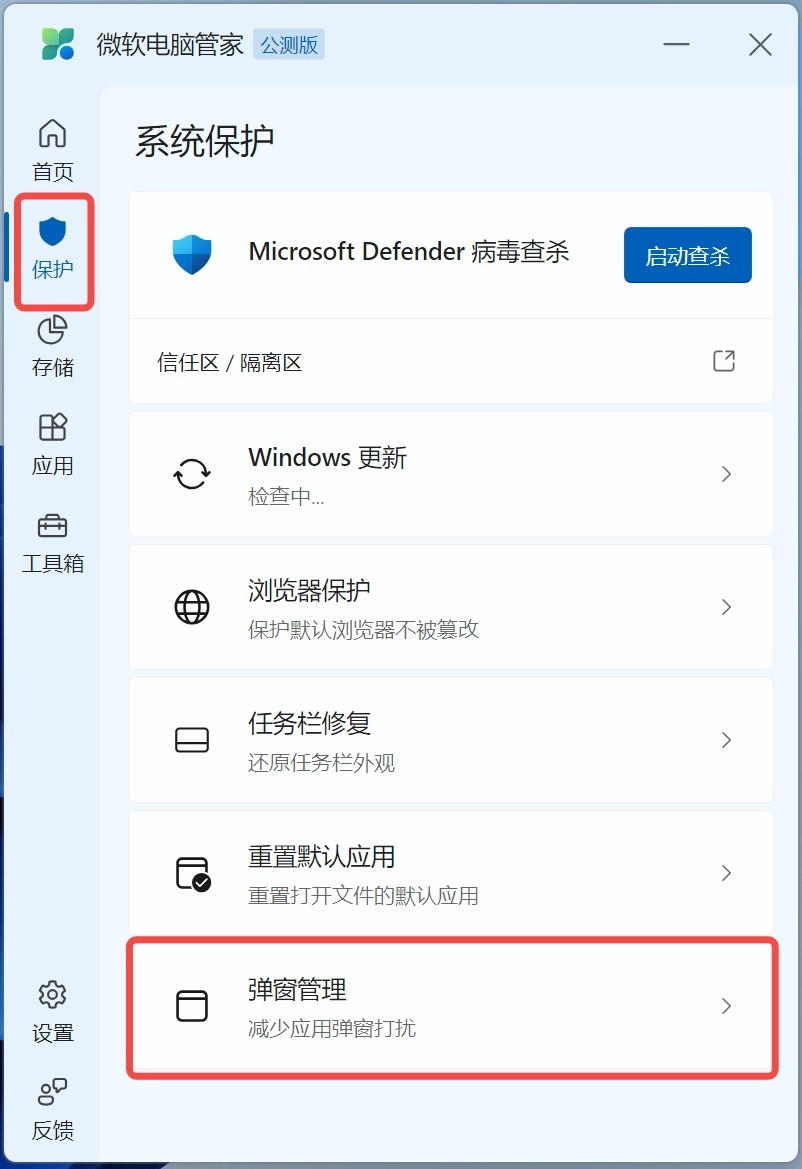This screenshot has height=1169, width=802.
Task: Click the window icon beside 弹窗管理
Action: tap(192, 1006)
